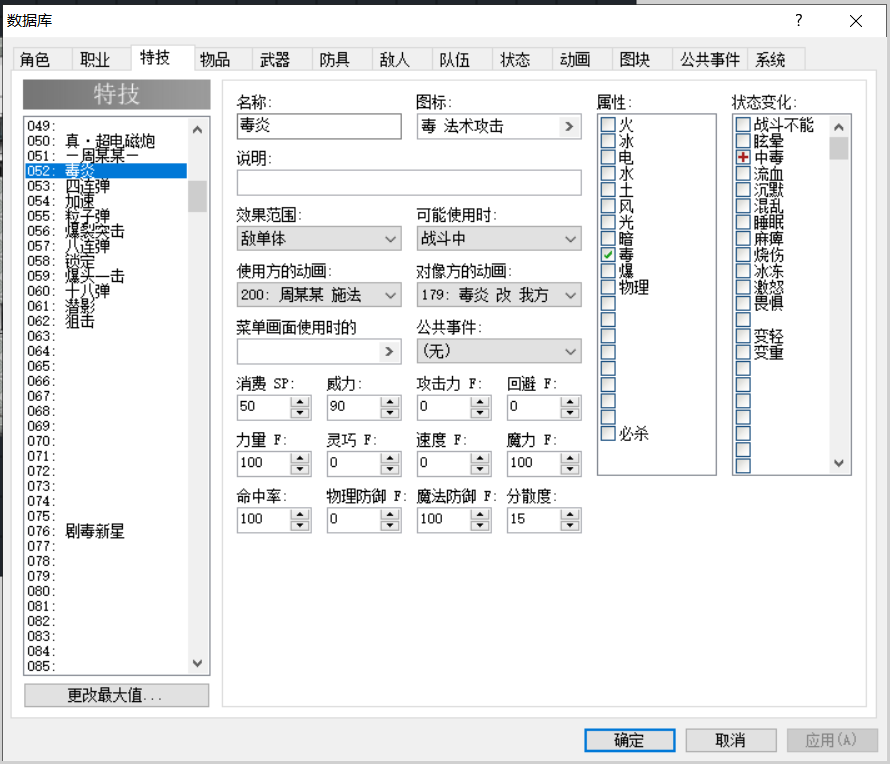Increase 消费 SP with the up arrow
This screenshot has height=764, width=890.
300,401
